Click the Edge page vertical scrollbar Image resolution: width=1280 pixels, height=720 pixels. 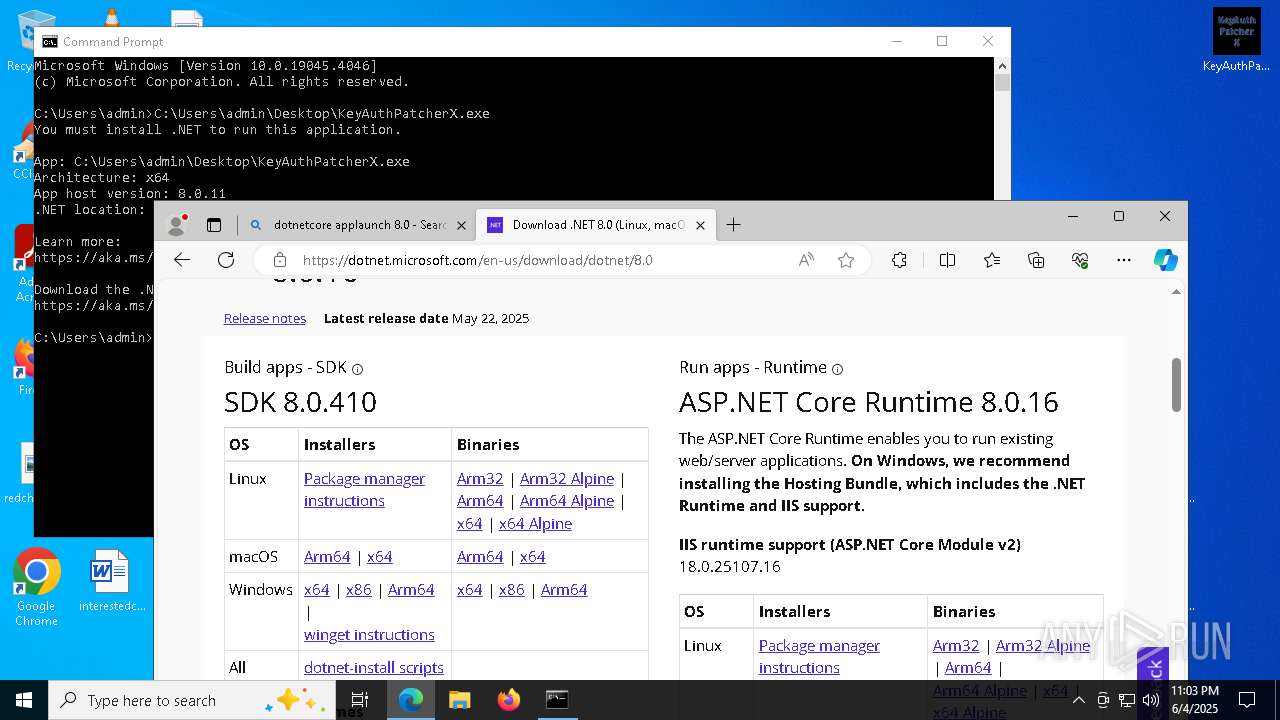pos(1176,384)
